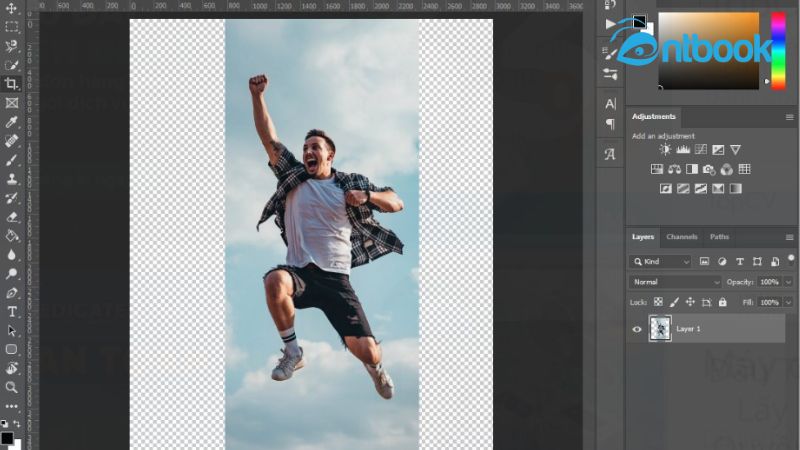This screenshot has height=450, width=800.
Task: Switch to the Channels tab
Action: coord(682,237)
